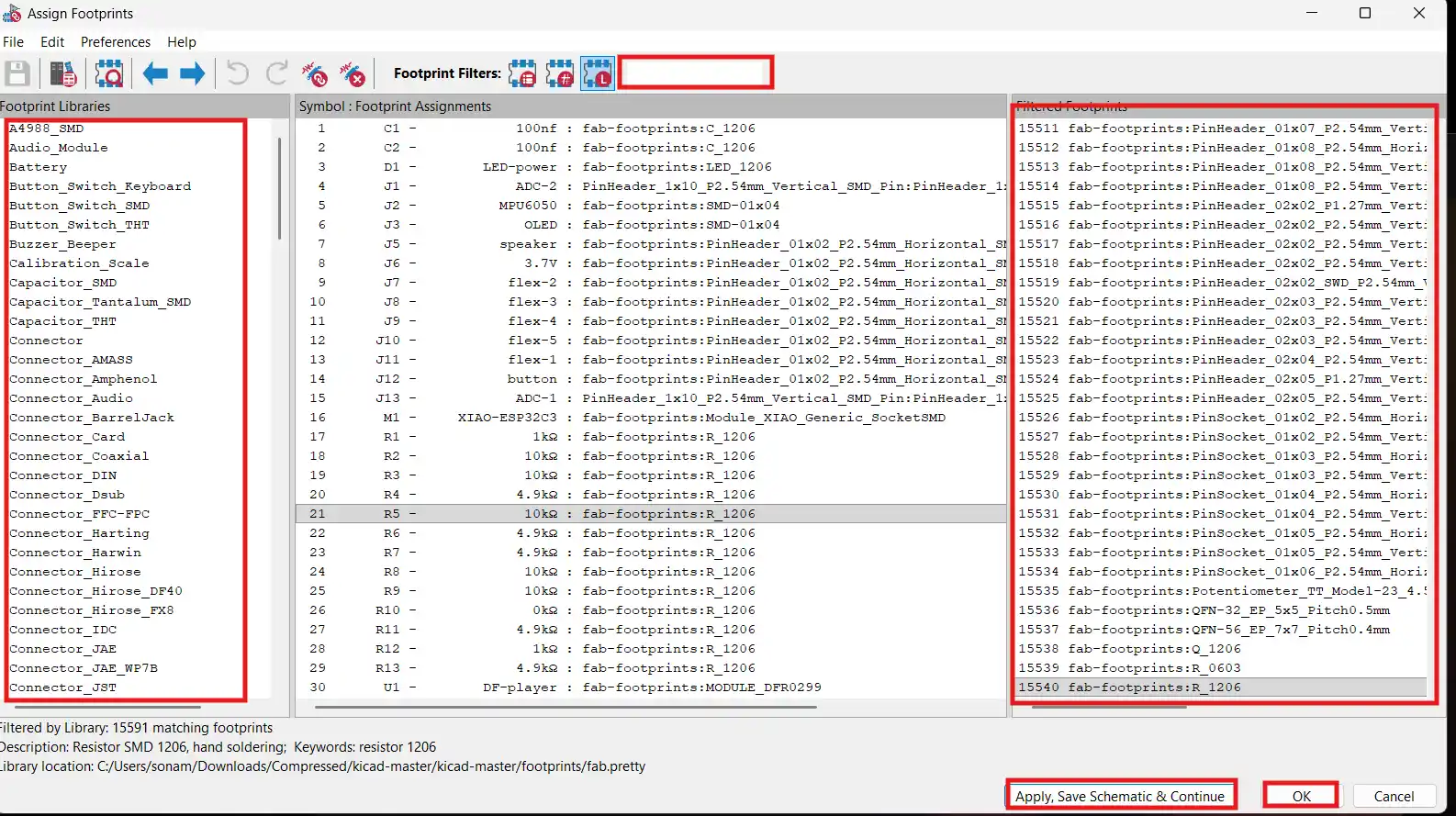Undo last edit icon
Screen dimensions: 1456x816
[x=238, y=73]
